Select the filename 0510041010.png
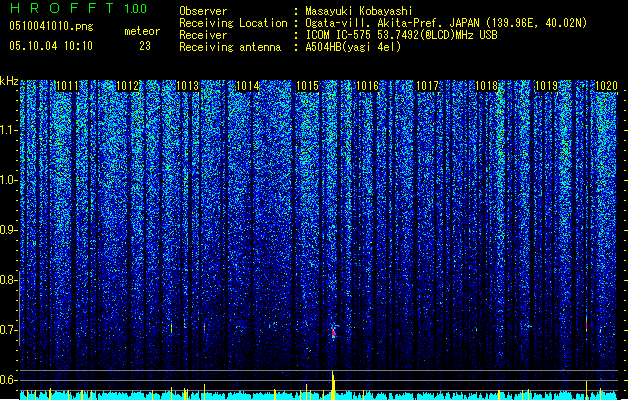Viewport: 629px width, 400px height. pos(51,26)
